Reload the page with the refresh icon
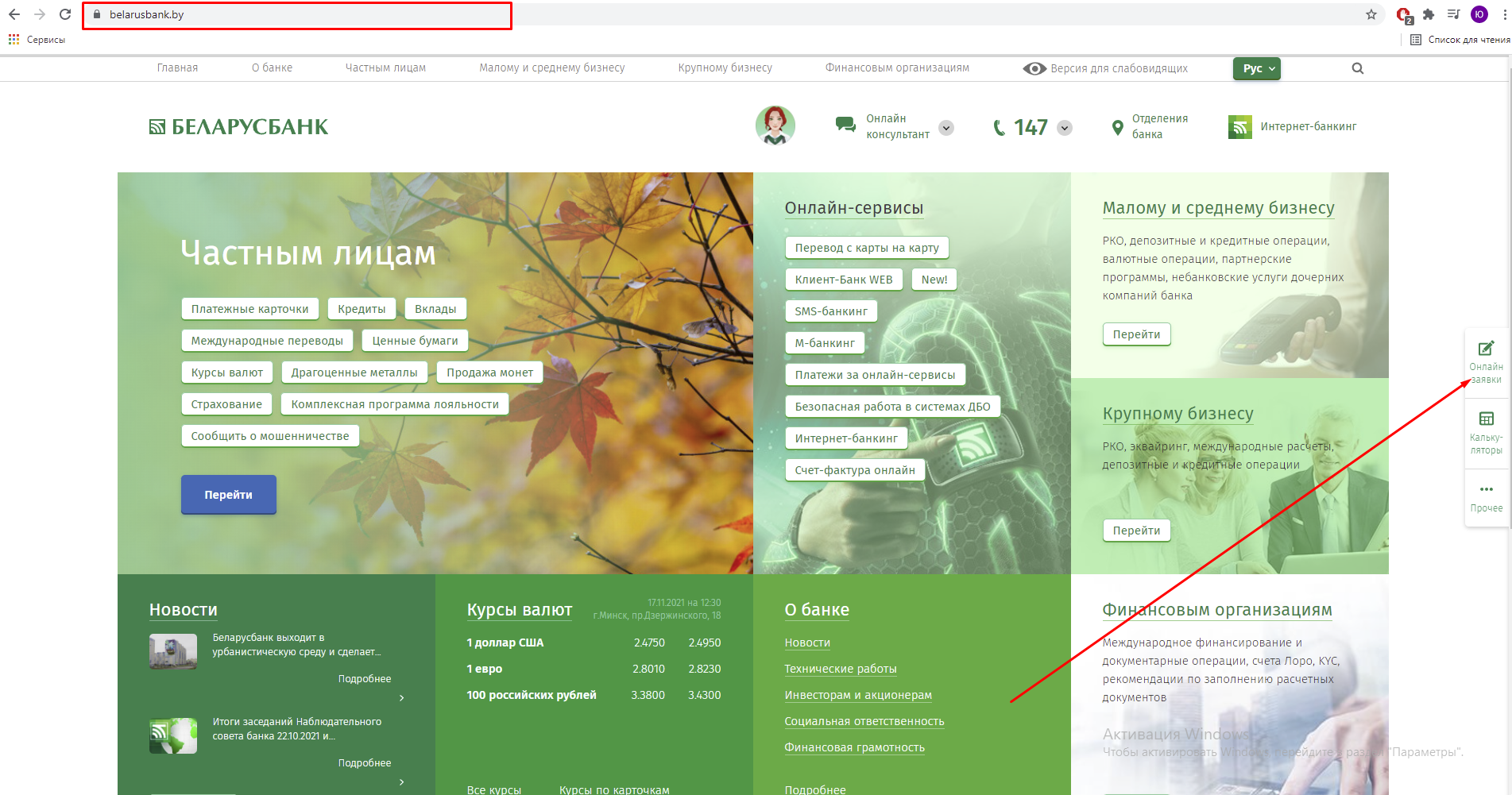Image resolution: width=1512 pixels, height=795 pixels. [x=65, y=14]
